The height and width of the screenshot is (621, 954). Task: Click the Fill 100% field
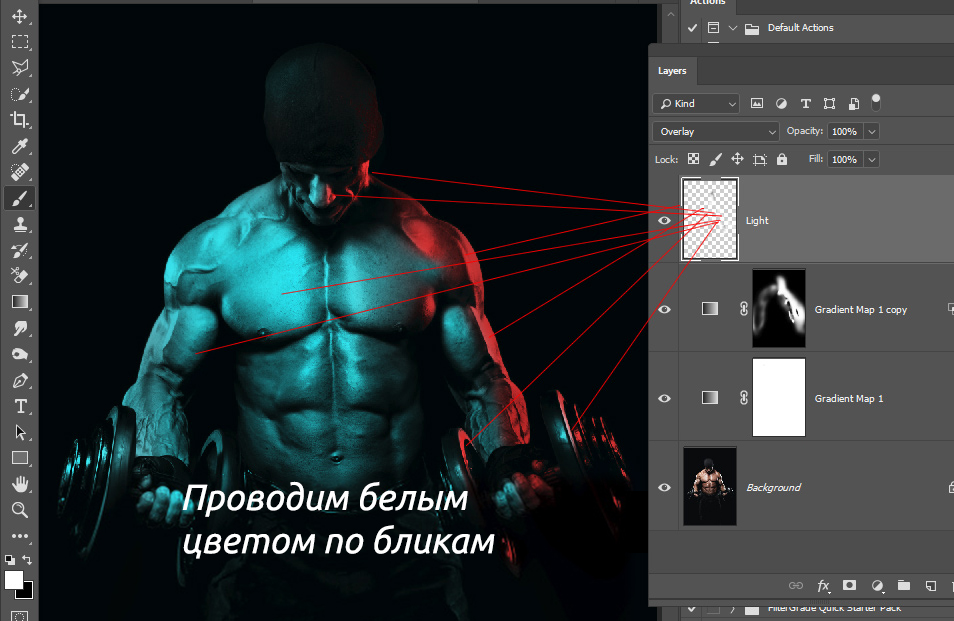click(x=844, y=159)
